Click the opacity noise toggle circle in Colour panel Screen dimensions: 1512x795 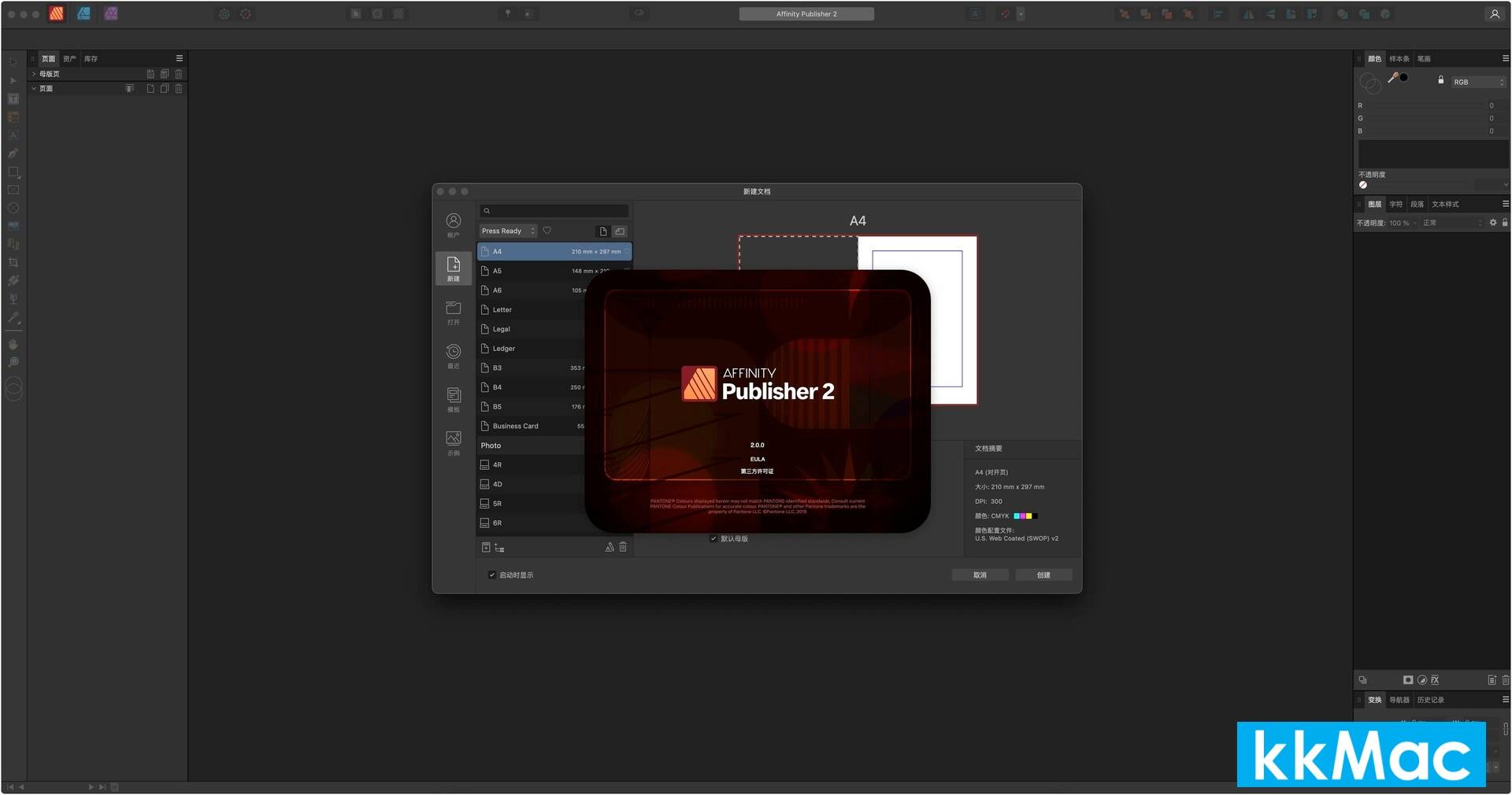pos(1363,185)
